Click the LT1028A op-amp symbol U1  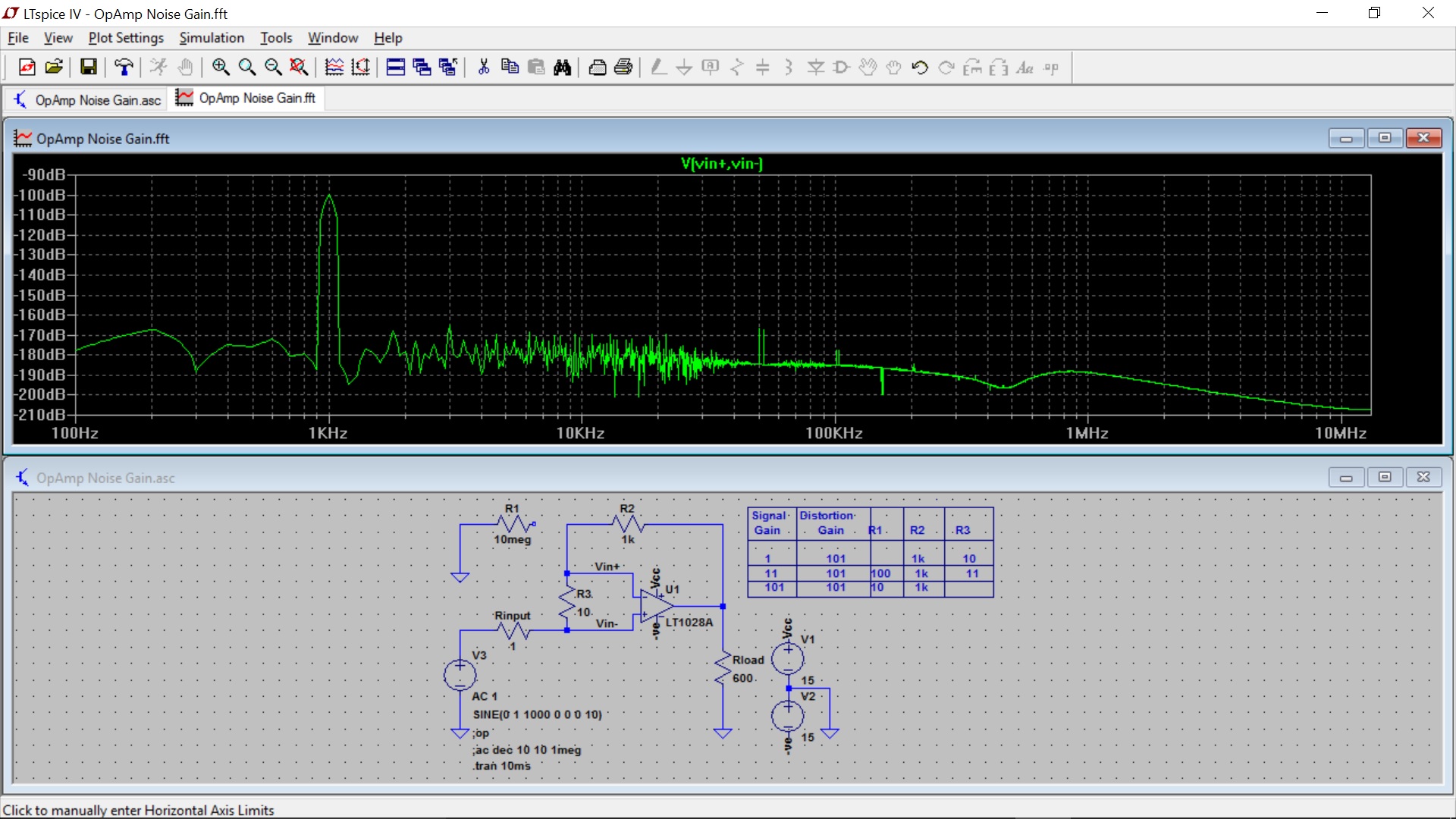656,605
